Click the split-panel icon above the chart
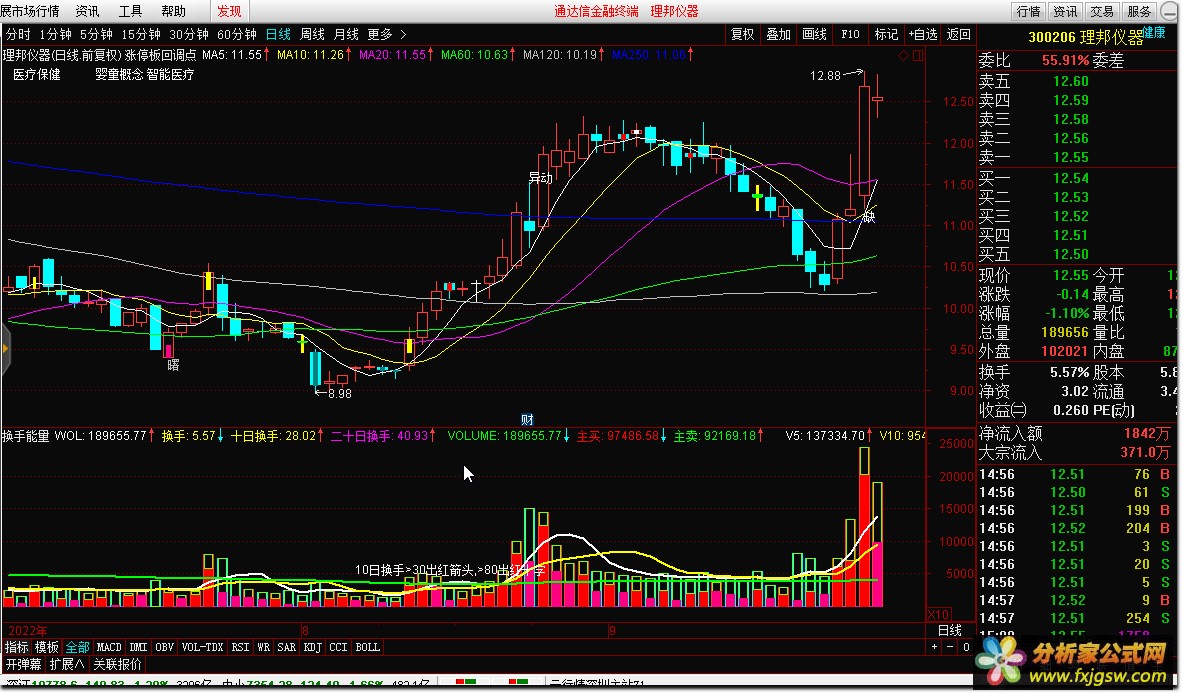The width and height of the screenshot is (1183, 693). [918, 56]
